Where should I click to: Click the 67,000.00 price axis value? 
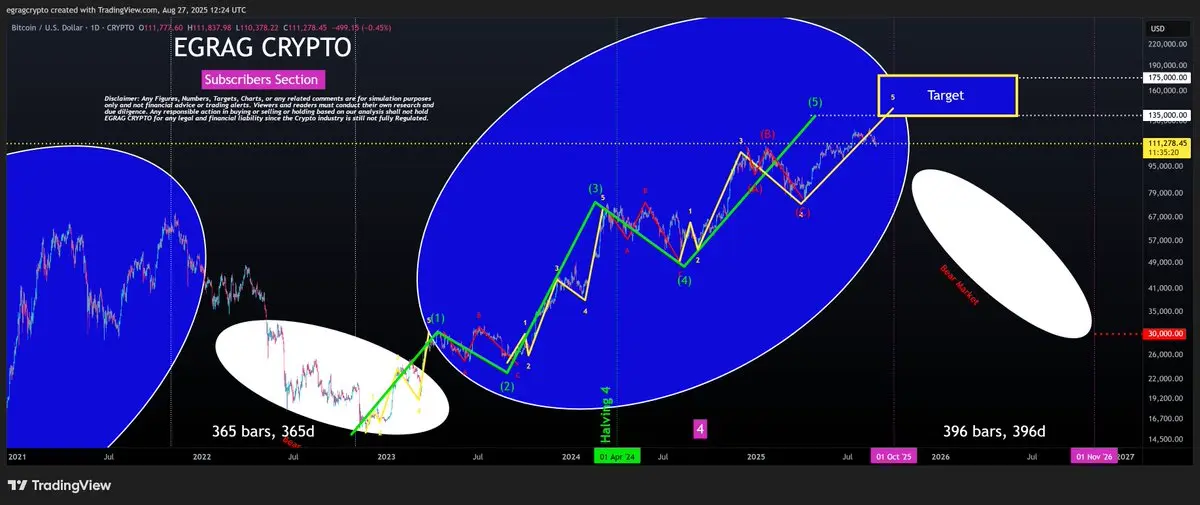click(1168, 216)
